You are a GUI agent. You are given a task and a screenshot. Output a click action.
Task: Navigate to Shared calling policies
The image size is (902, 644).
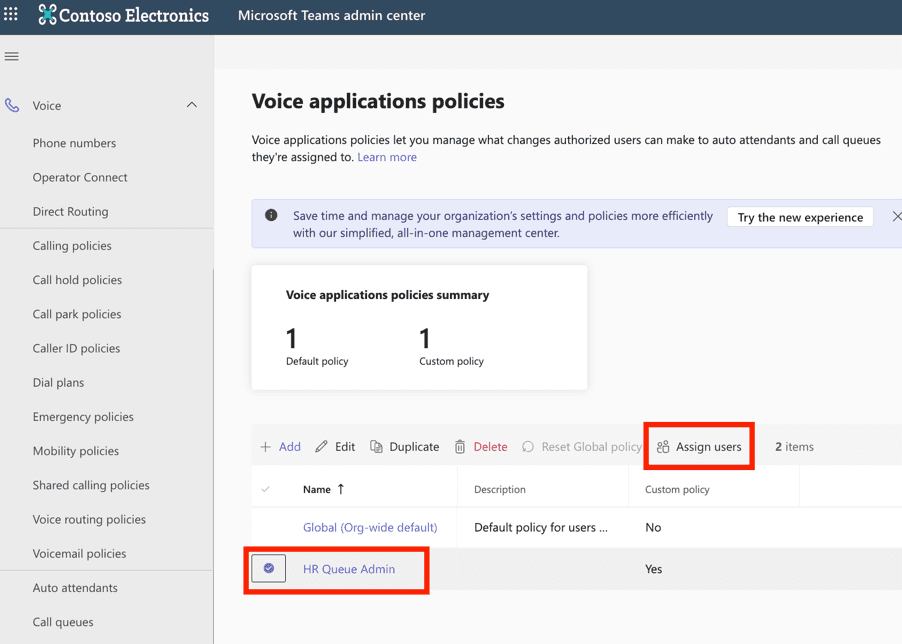coord(91,485)
